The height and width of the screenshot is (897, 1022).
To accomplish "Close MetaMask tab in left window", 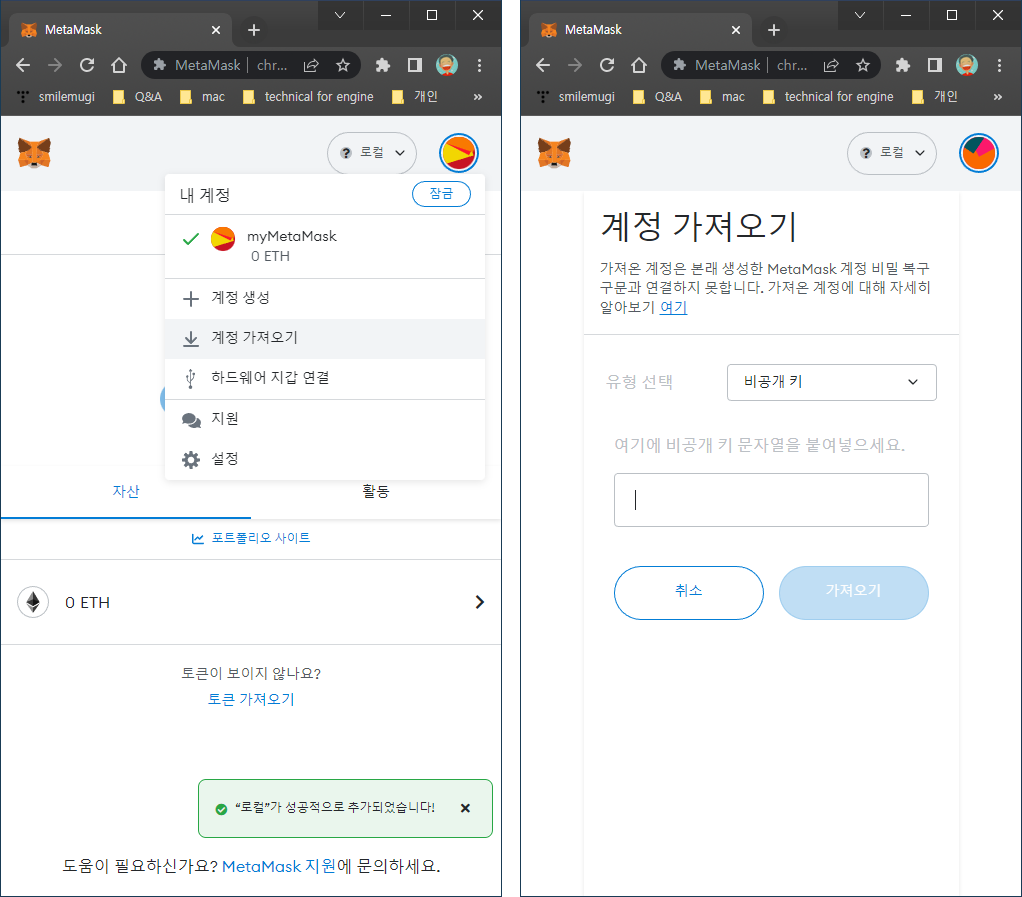I will 216,30.
